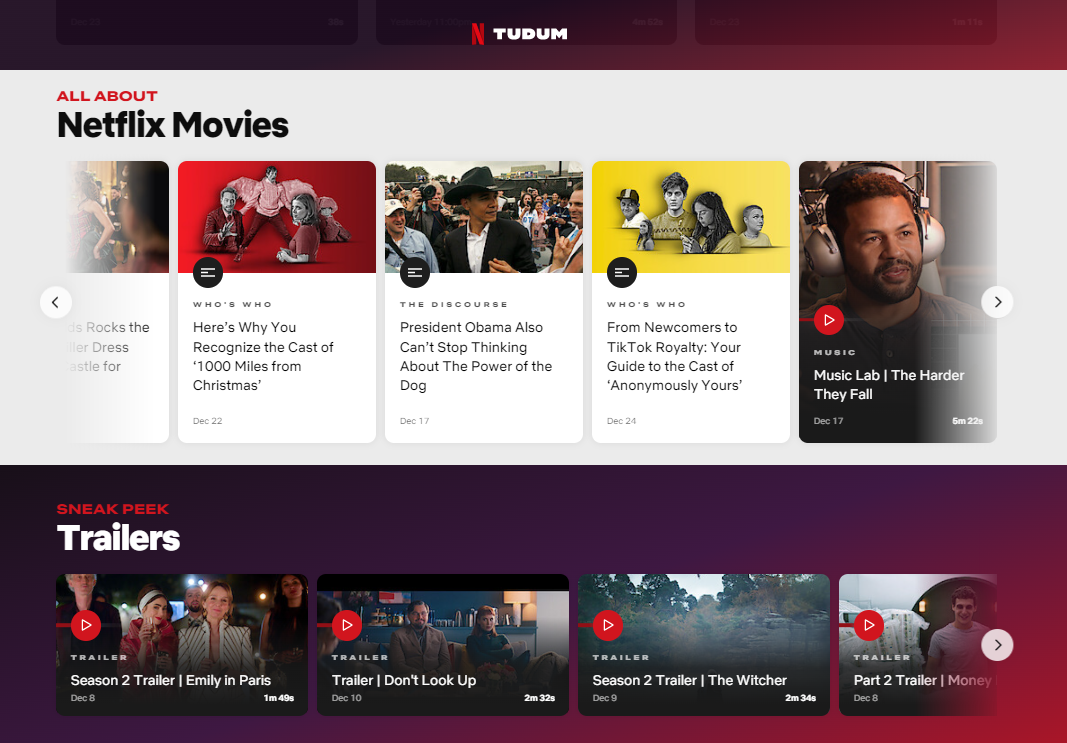Open 'Music Lab | The Harder They Fall' title
Viewport: 1067px width, 743px height.
tap(889, 384)
